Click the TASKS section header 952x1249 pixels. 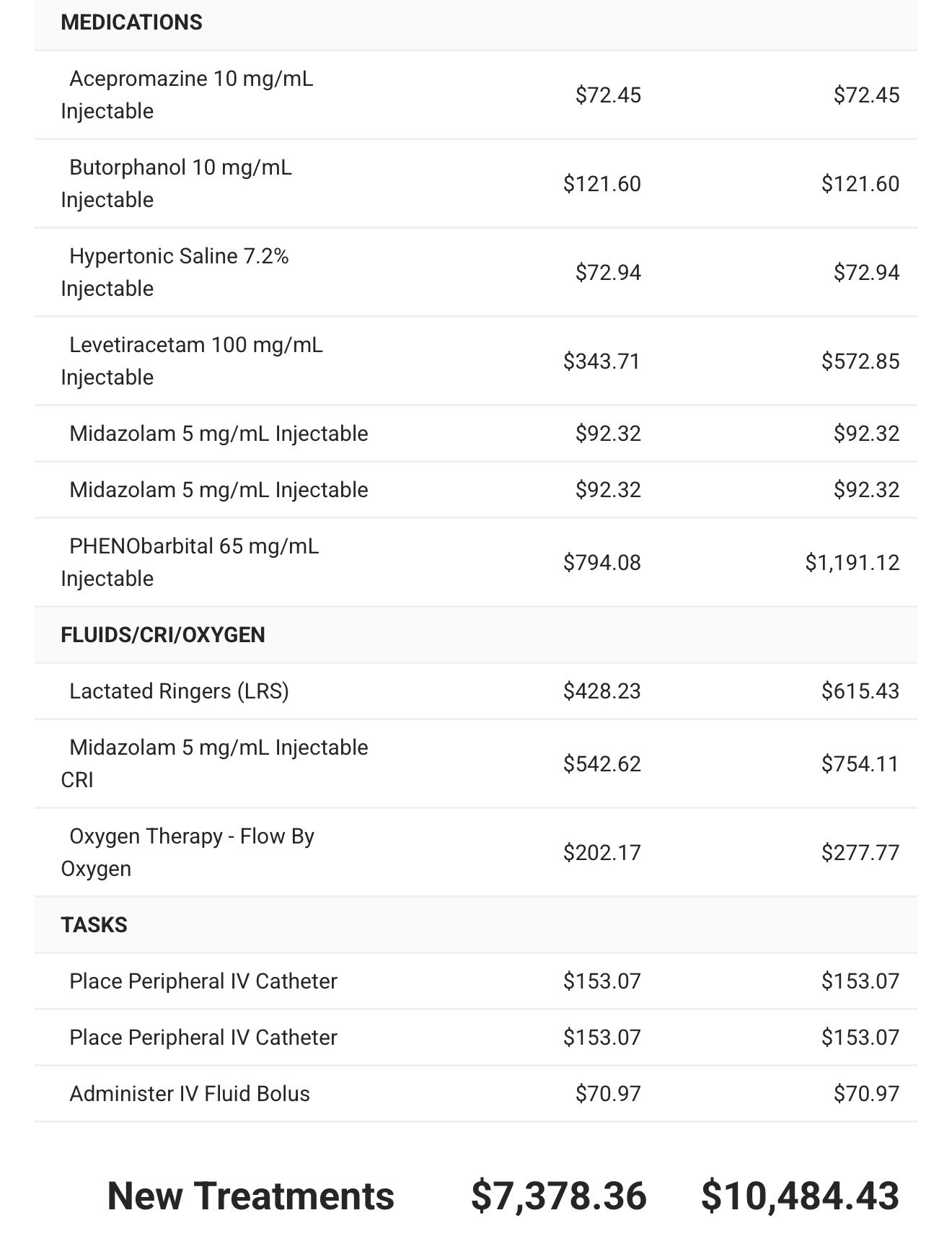tap(94, 925)
